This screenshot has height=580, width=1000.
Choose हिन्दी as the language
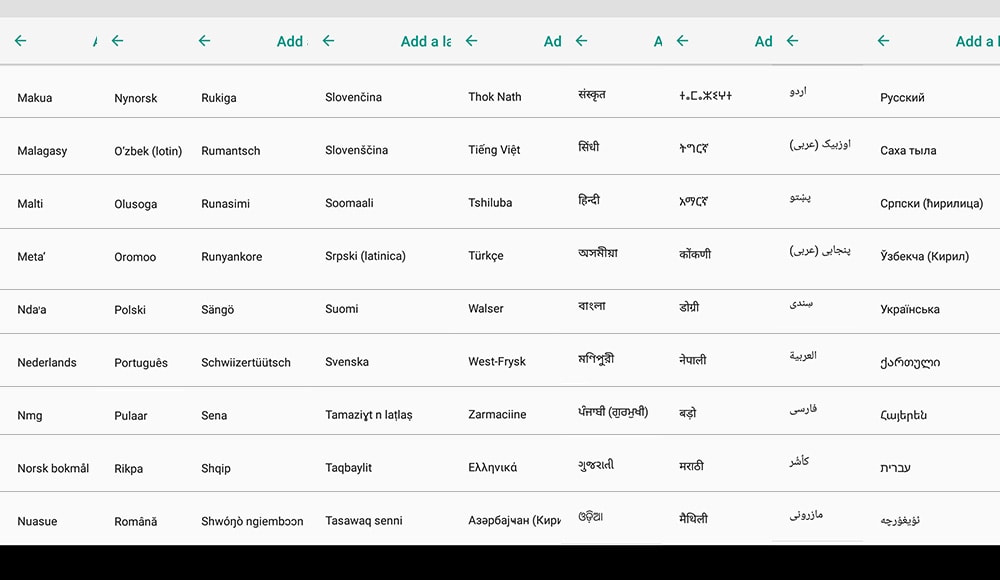589,200
